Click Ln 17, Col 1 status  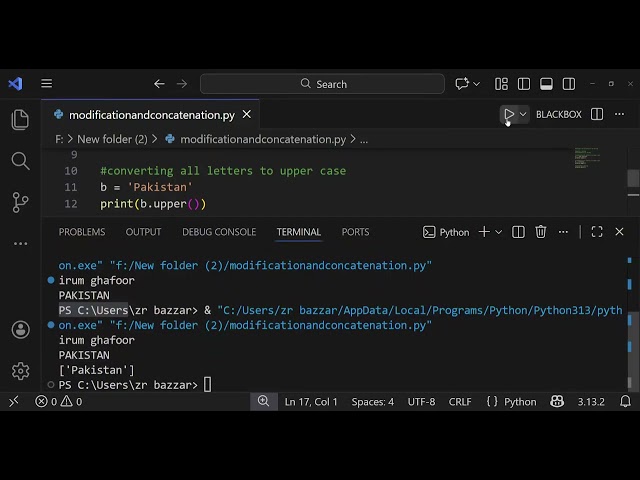coord(311,402)
